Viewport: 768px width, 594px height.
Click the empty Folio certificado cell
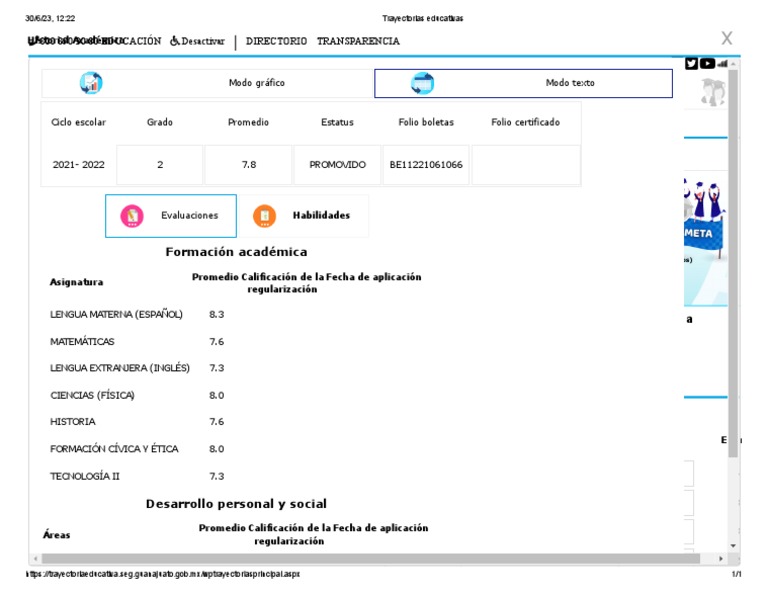[526, 165]
